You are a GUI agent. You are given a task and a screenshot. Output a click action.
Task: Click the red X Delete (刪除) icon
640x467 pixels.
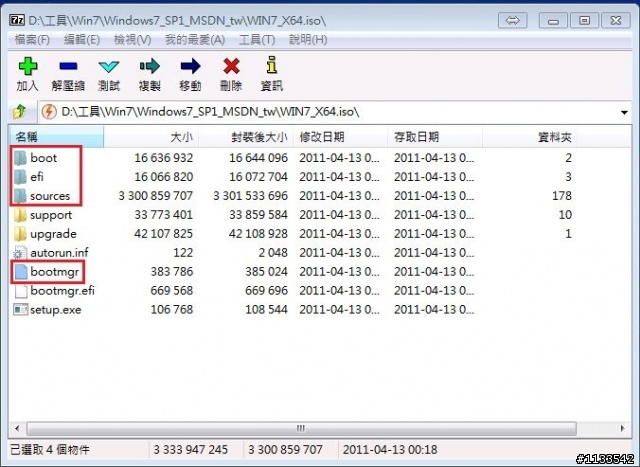[x=231, y=66]
